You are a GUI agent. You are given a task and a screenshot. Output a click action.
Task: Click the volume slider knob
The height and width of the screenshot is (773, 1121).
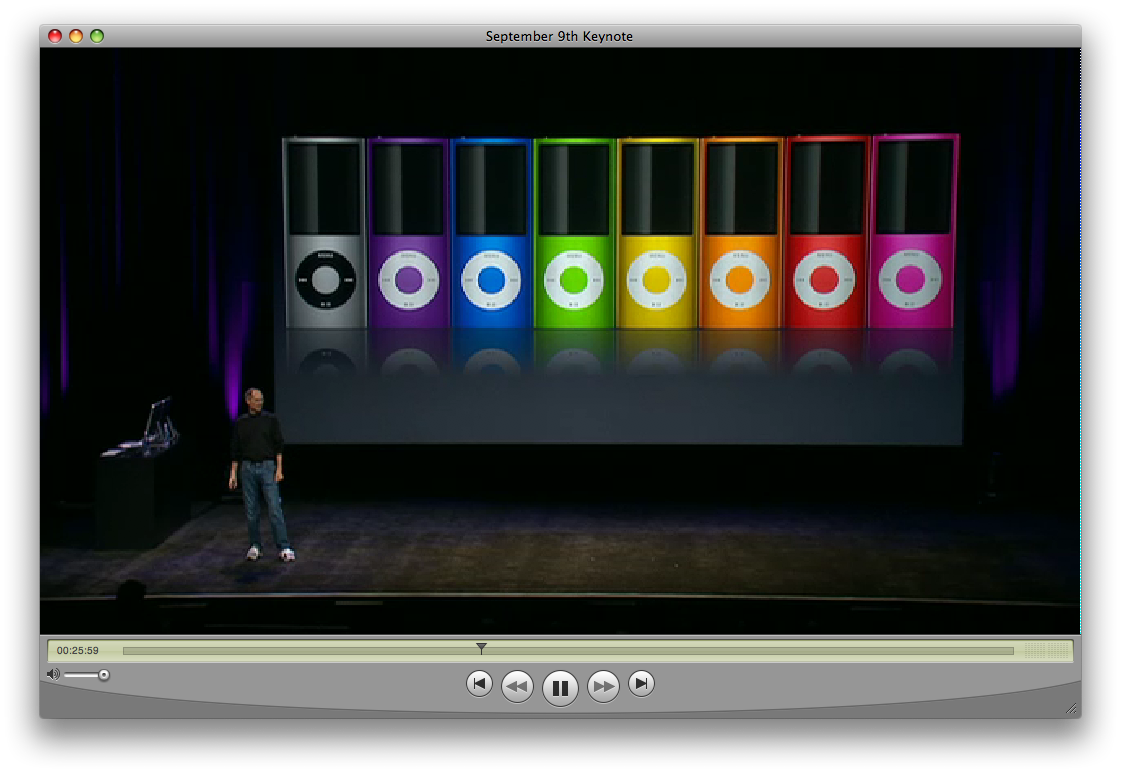(x=104, y=674)
